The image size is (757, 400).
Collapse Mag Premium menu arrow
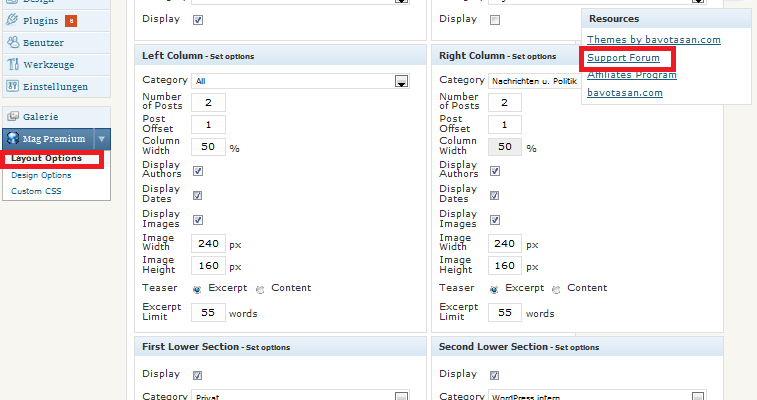(102, 139)
